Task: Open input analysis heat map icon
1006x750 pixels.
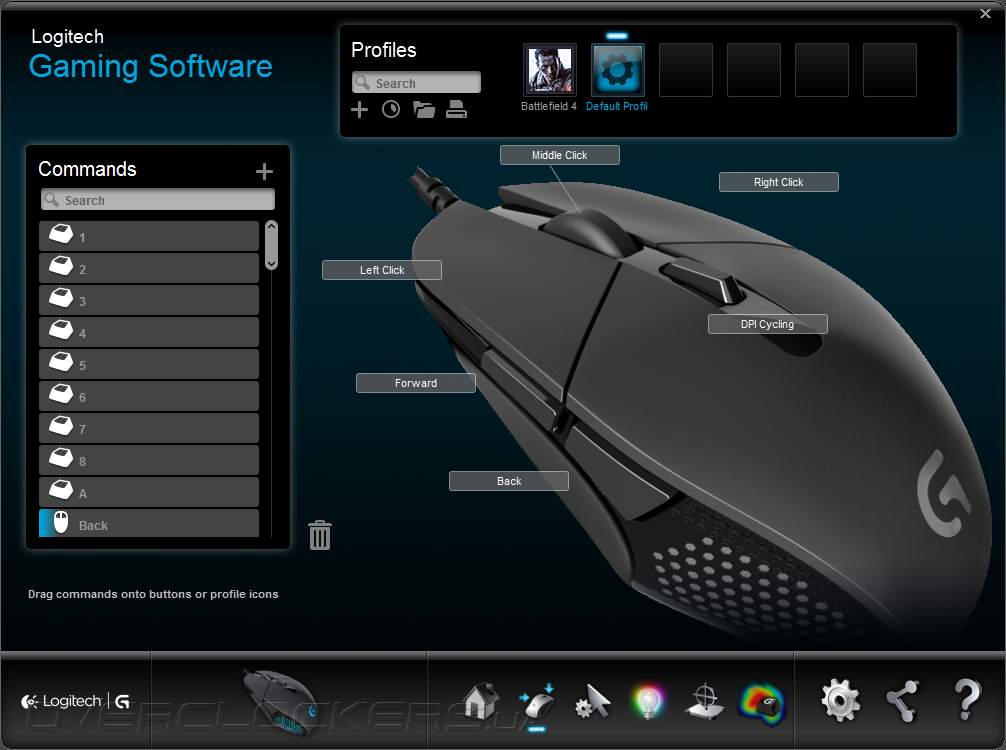Action: pyautogui.click(x=763, y=704)
